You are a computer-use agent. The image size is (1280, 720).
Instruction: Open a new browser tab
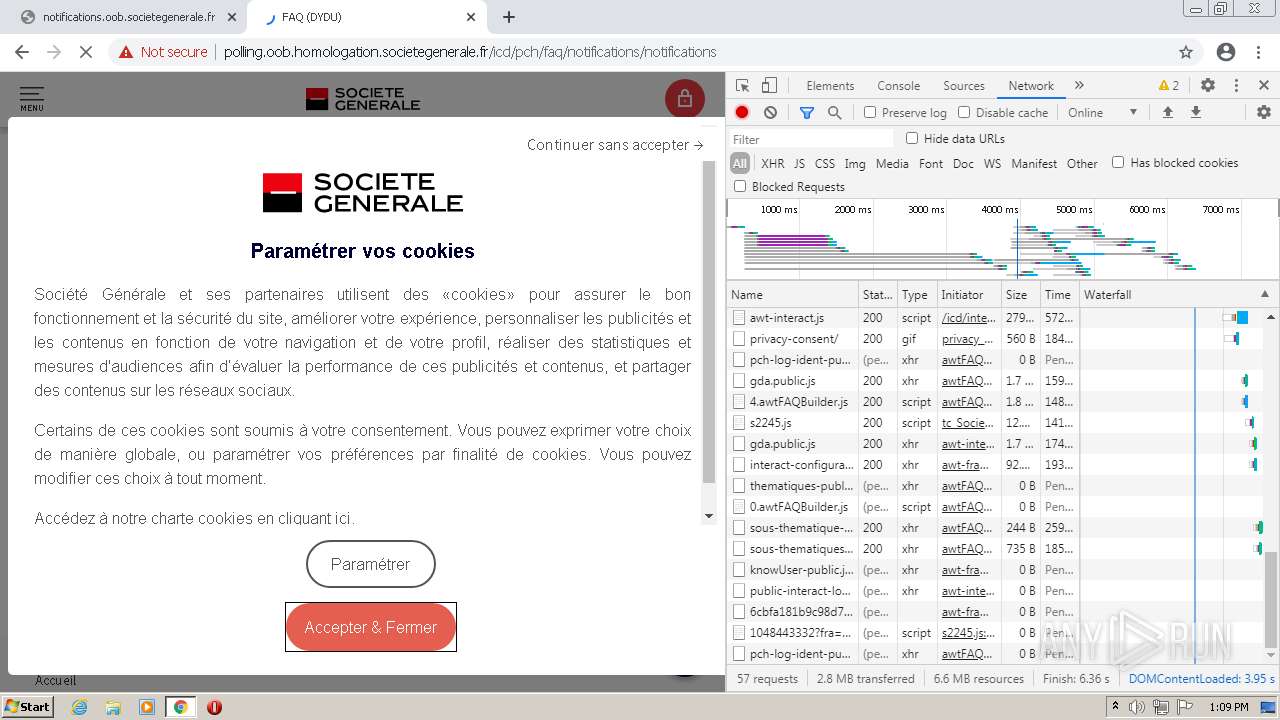[x=508, y=17]
